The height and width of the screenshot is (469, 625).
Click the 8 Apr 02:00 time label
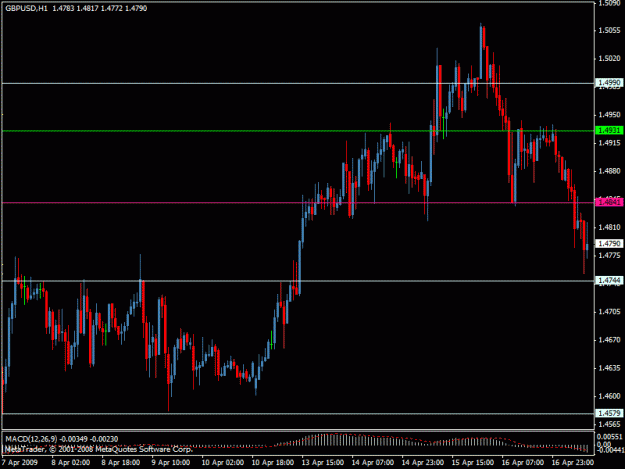pyautogui.click(x=71, y=463)
